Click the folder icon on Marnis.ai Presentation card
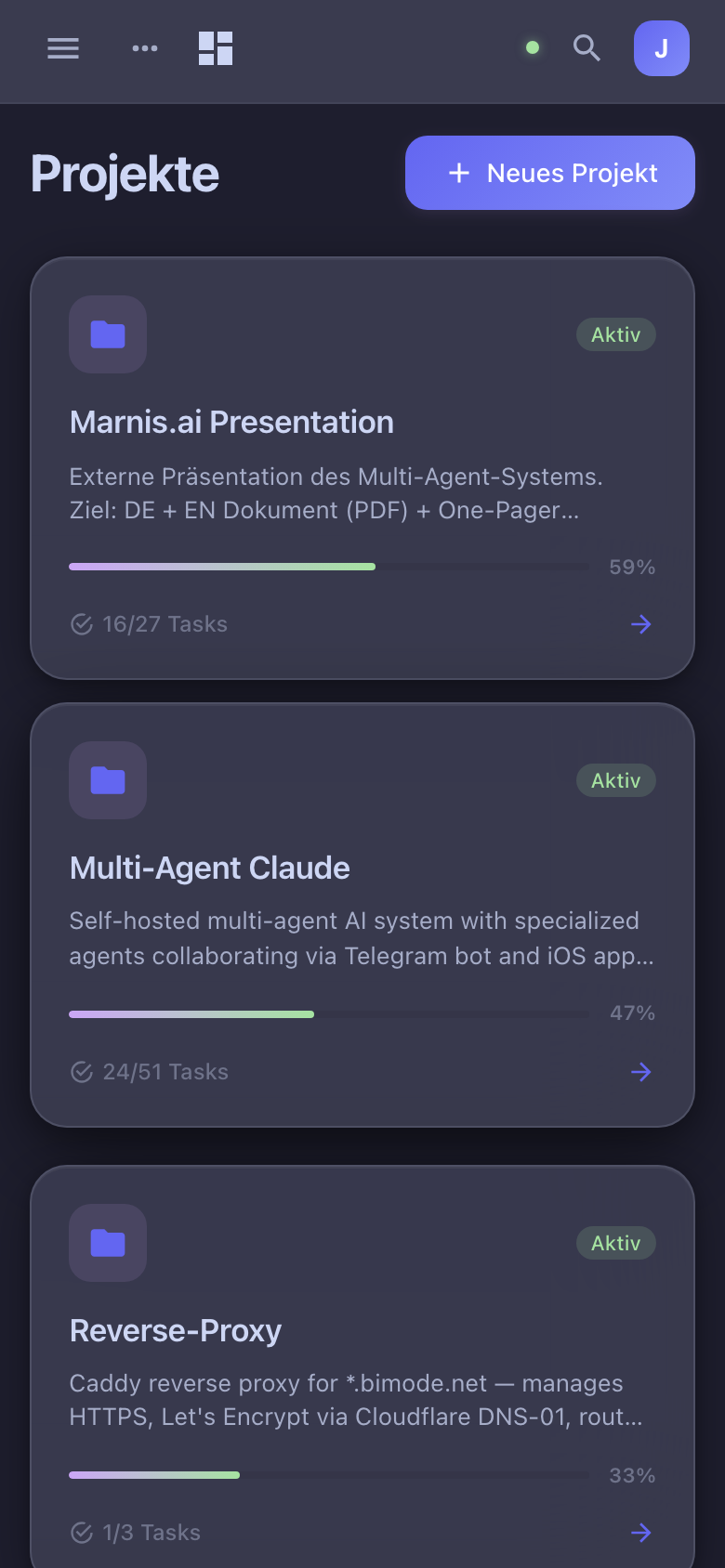Image resolution: width=725 pixels, height=1568 pixels. click(108, 334)
